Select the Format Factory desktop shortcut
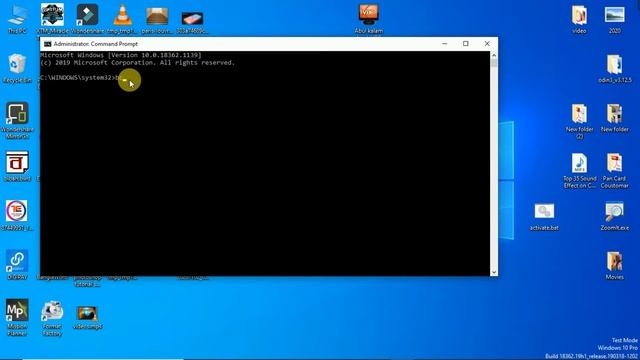 pyautogui.click(x=52, y=317)
